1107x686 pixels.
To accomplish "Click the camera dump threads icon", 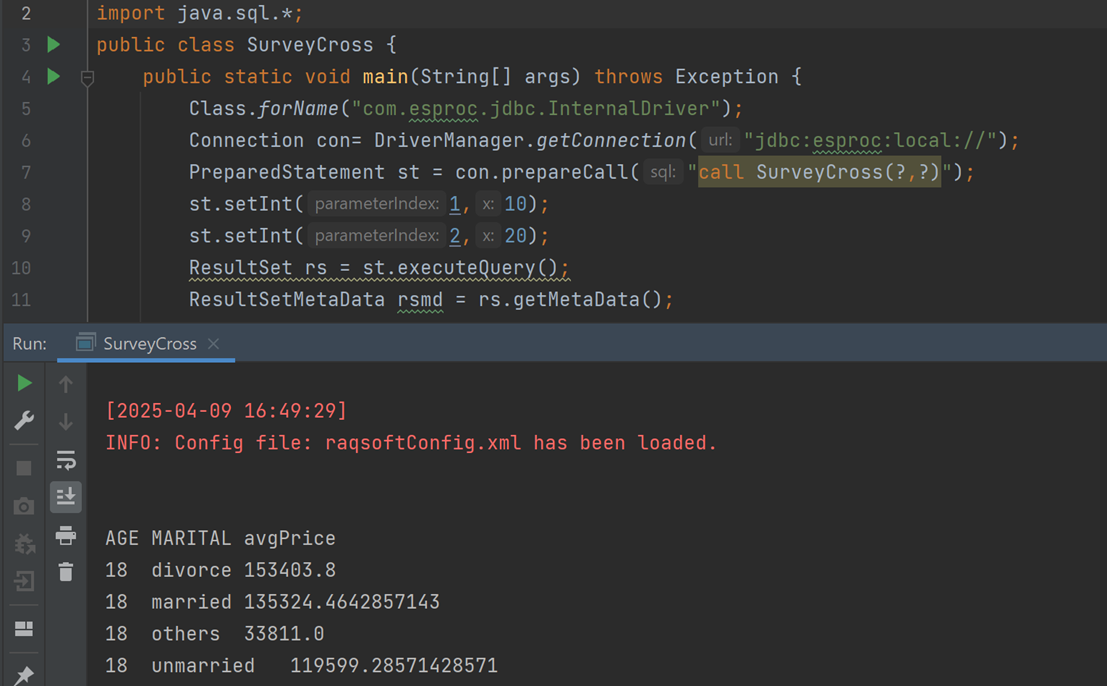I will 25,506.
